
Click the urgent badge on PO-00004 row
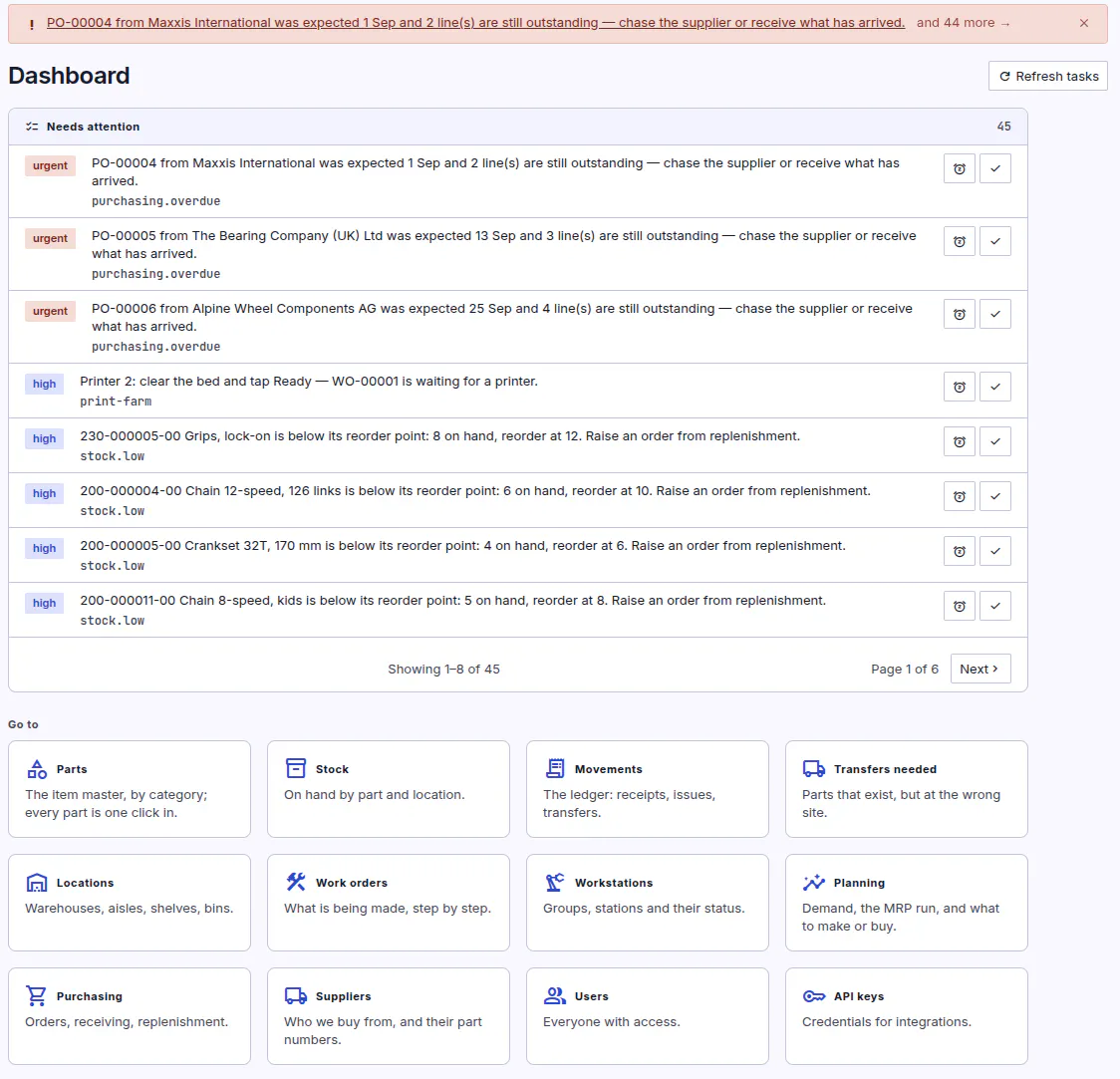point(50,165)
